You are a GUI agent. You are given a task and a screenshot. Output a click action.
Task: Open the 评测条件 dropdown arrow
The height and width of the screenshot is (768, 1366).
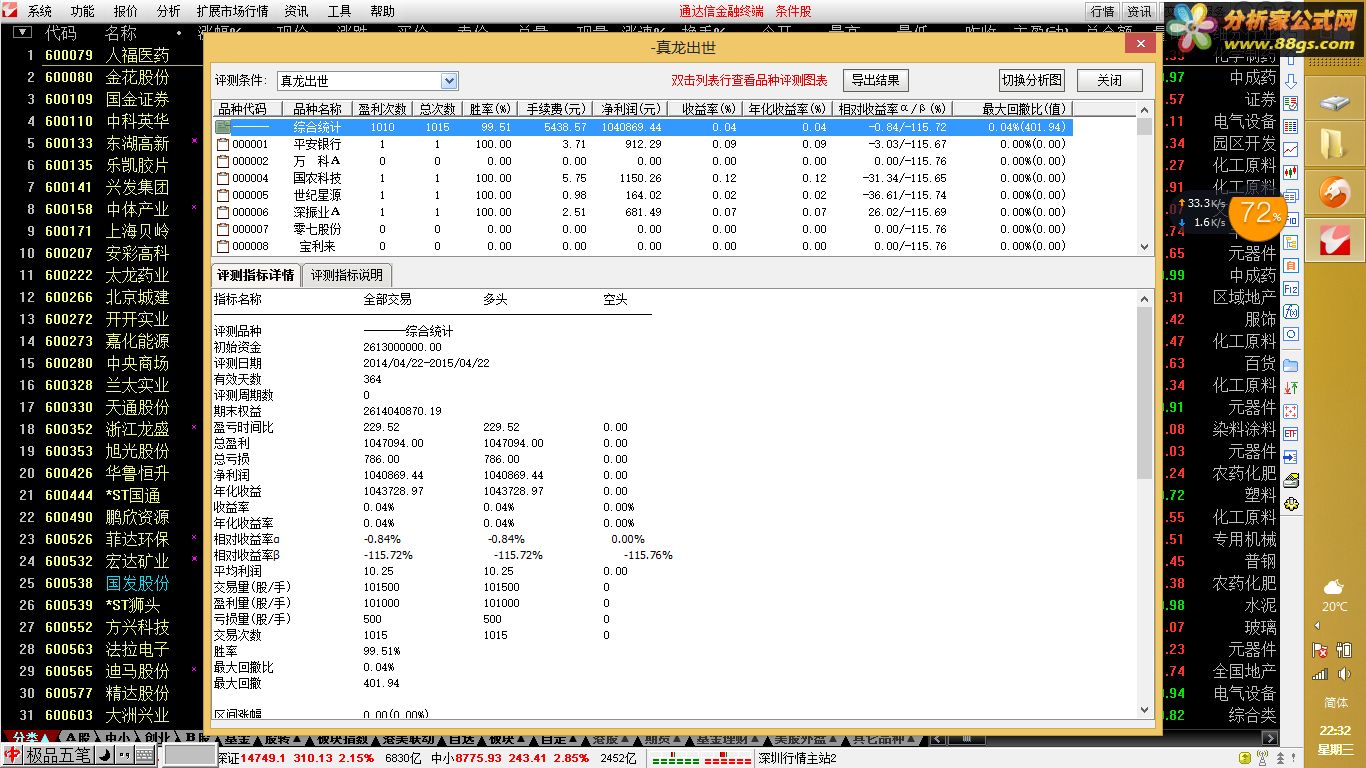tap(449, 81)
